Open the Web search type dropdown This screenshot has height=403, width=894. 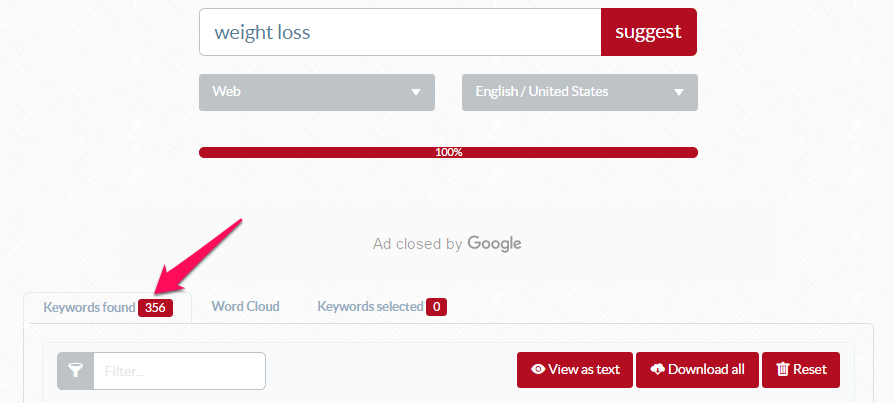point(317,92)
